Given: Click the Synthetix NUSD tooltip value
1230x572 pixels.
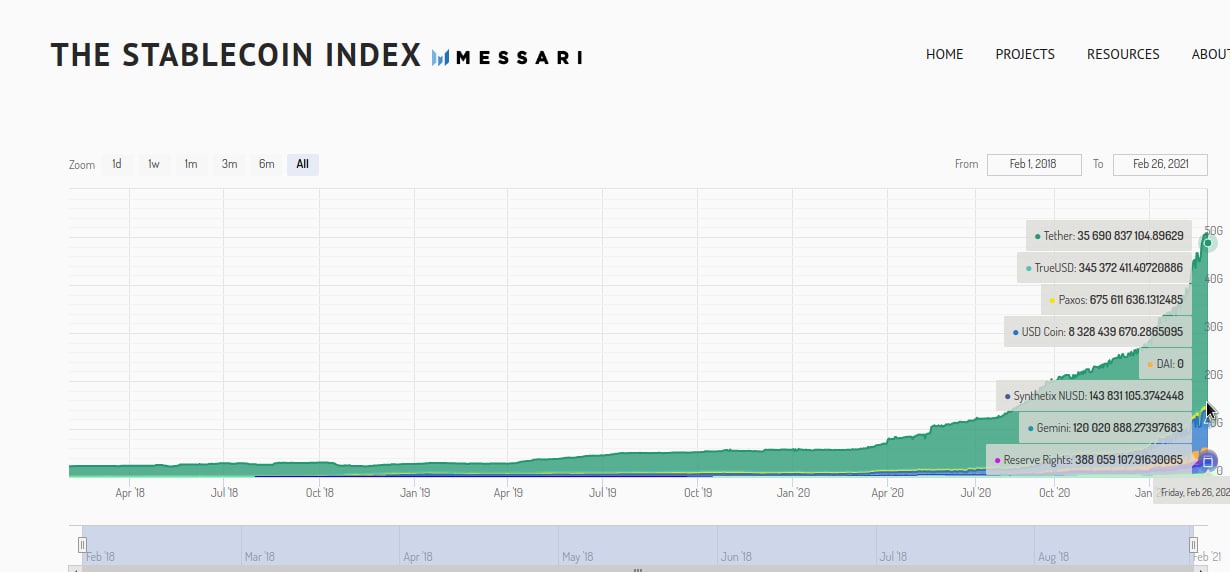Looking at the screenshot, I should coord(1136,396).
